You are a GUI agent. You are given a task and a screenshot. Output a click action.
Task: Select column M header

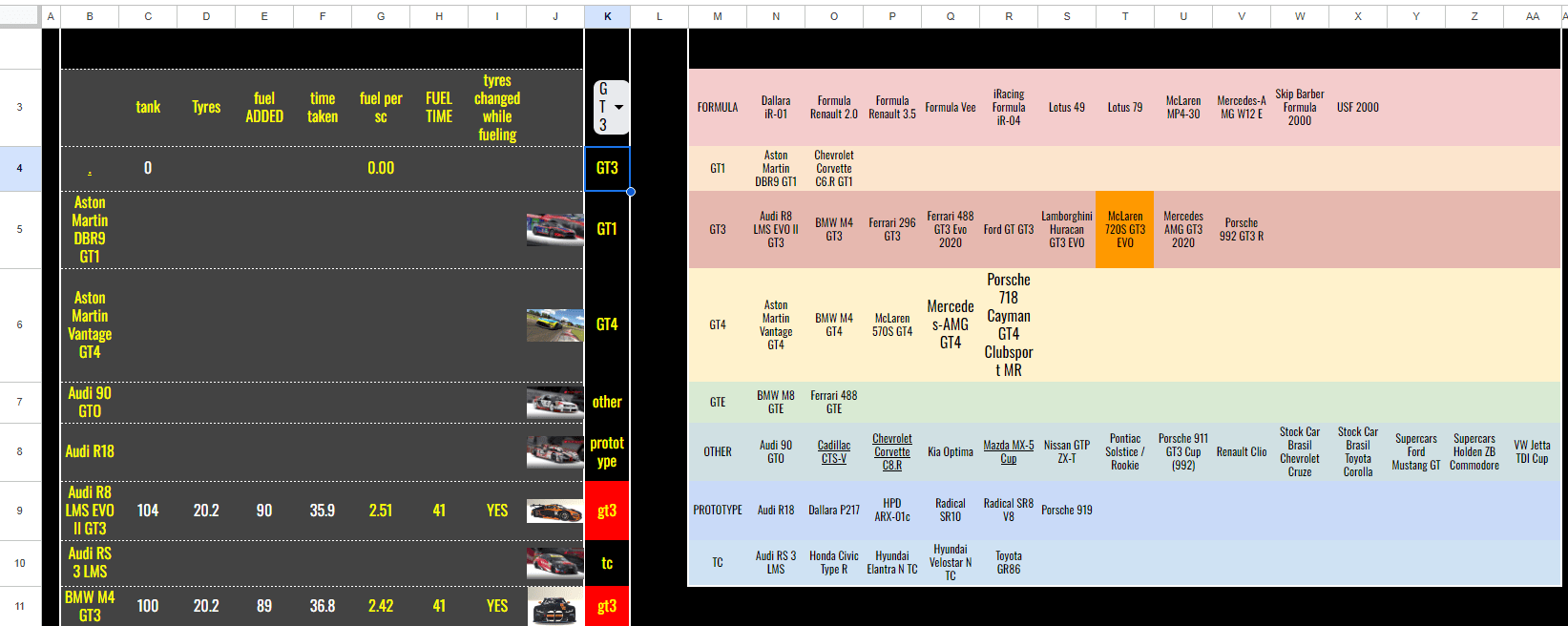tap(718, 16)
